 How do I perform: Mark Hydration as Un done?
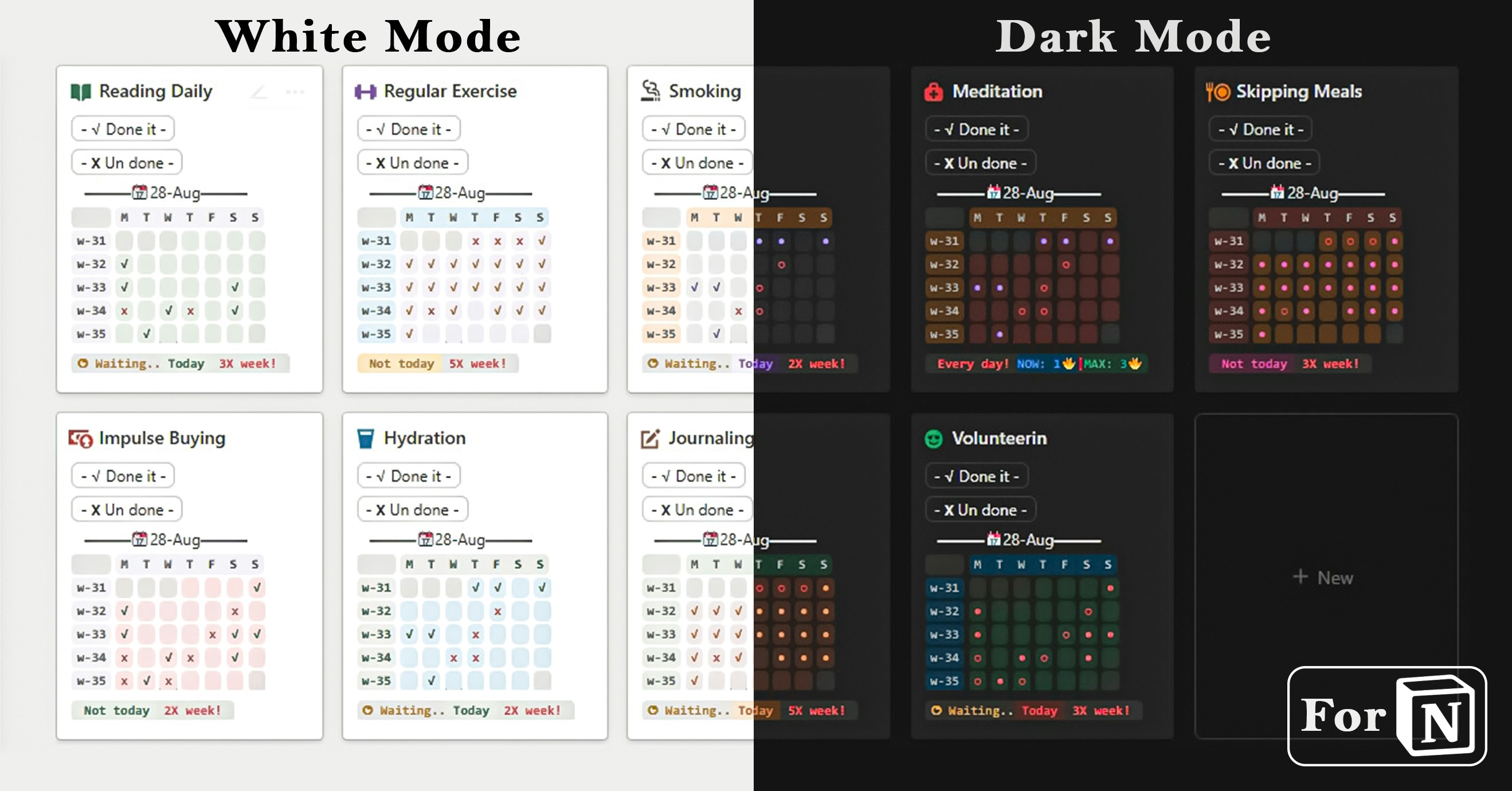(x=413, y=510)
